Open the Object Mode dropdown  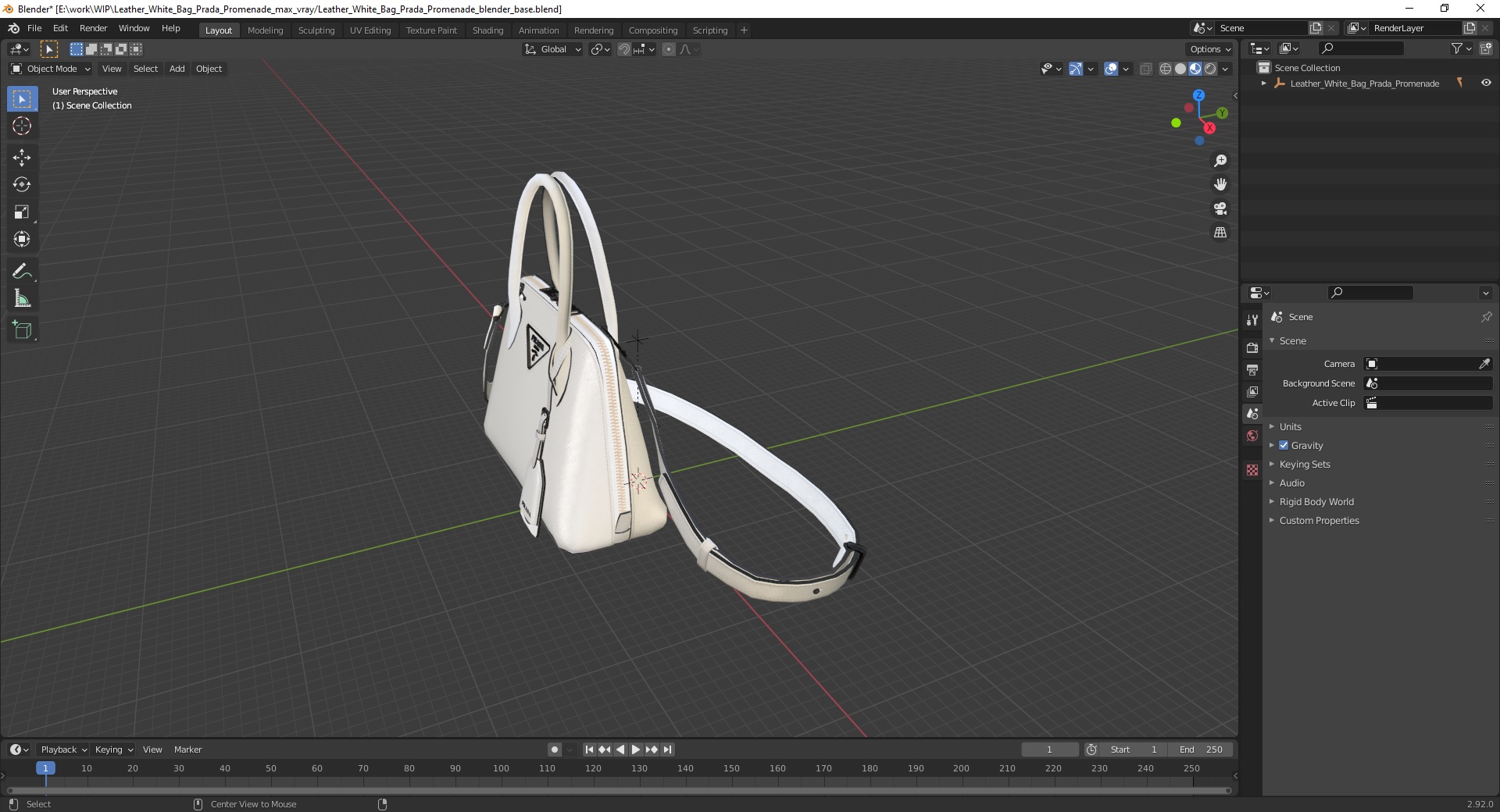pos(51,69)
